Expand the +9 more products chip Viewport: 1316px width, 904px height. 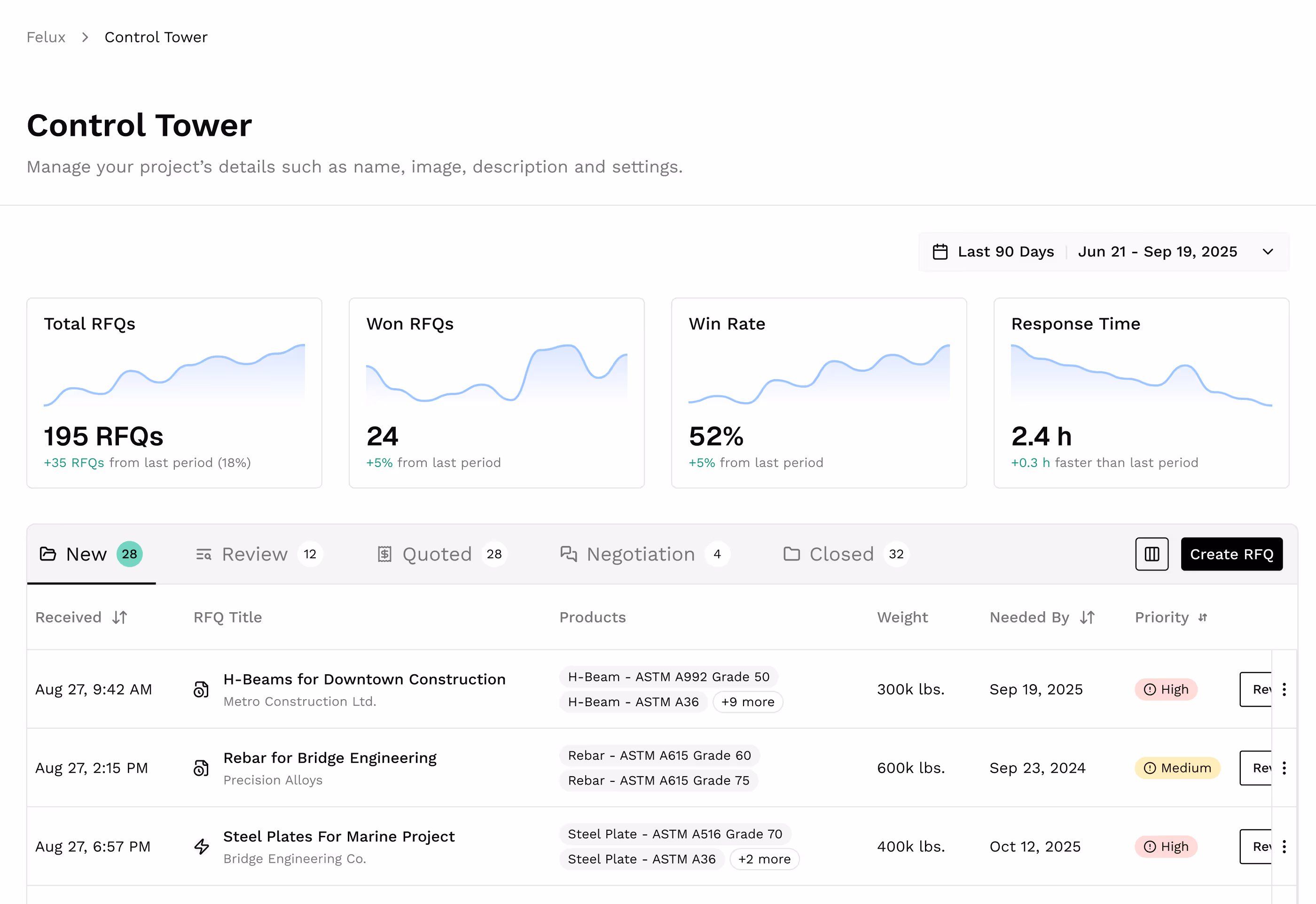coord(747,702)
